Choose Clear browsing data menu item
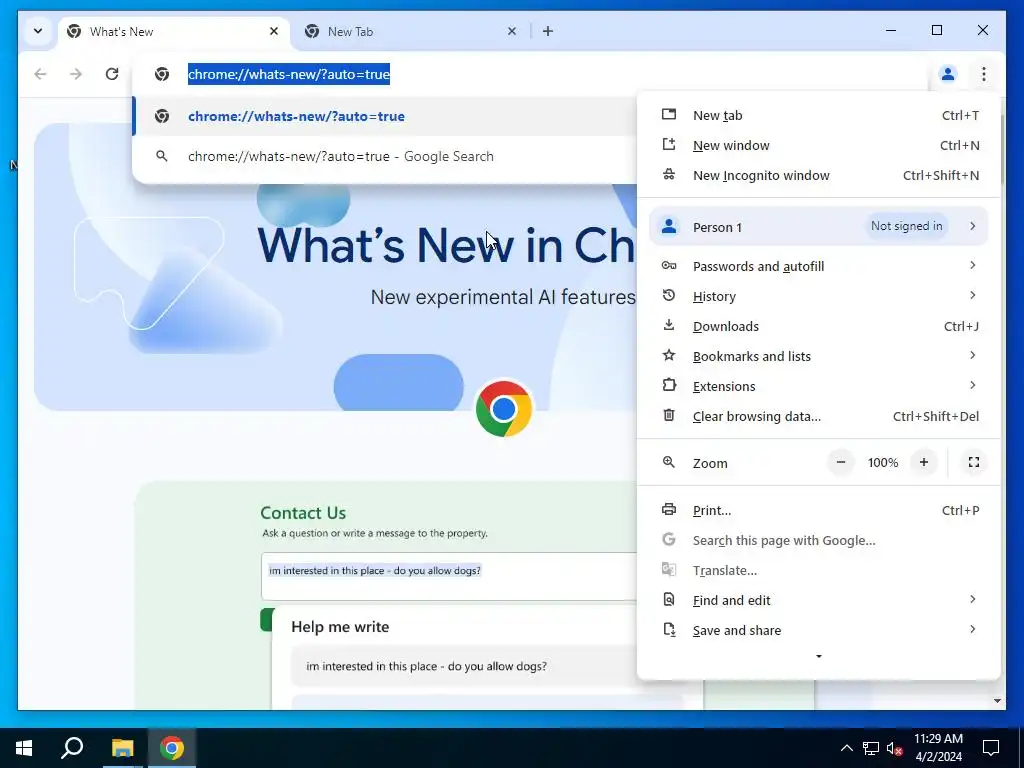Viewport: 1024px width, 768px height. coord(819,416)
